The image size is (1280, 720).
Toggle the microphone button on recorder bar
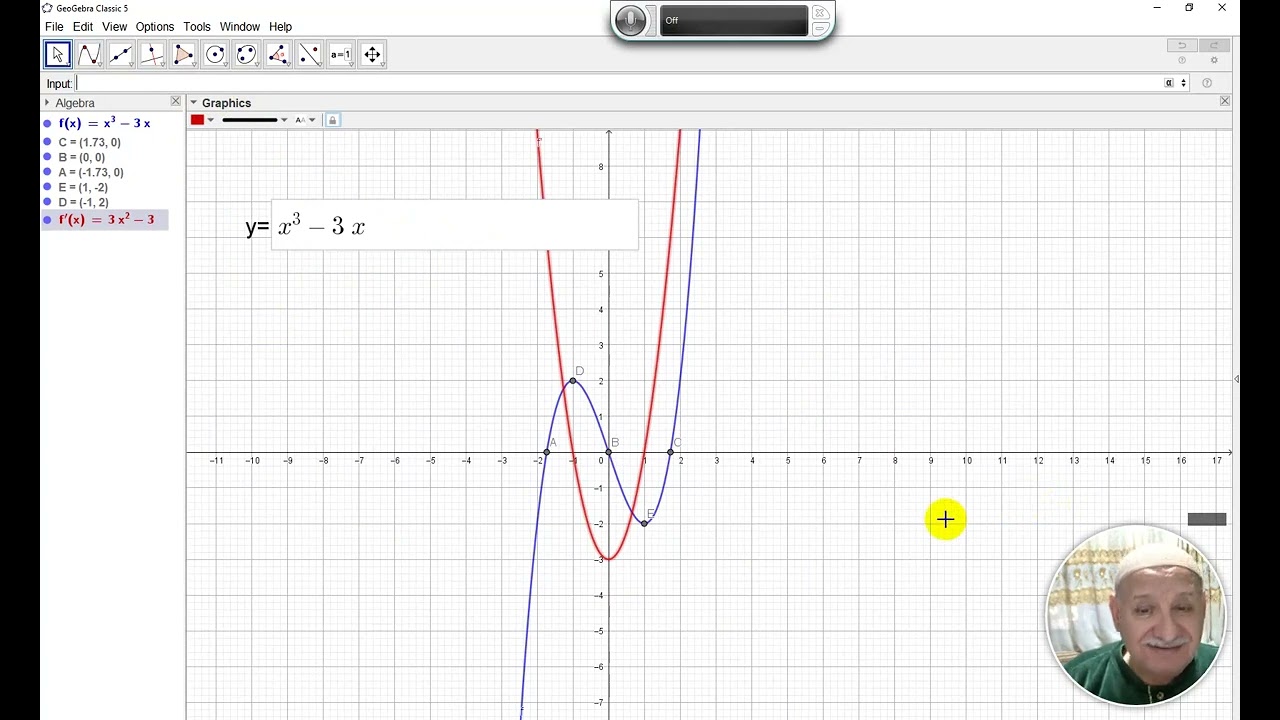631,20
